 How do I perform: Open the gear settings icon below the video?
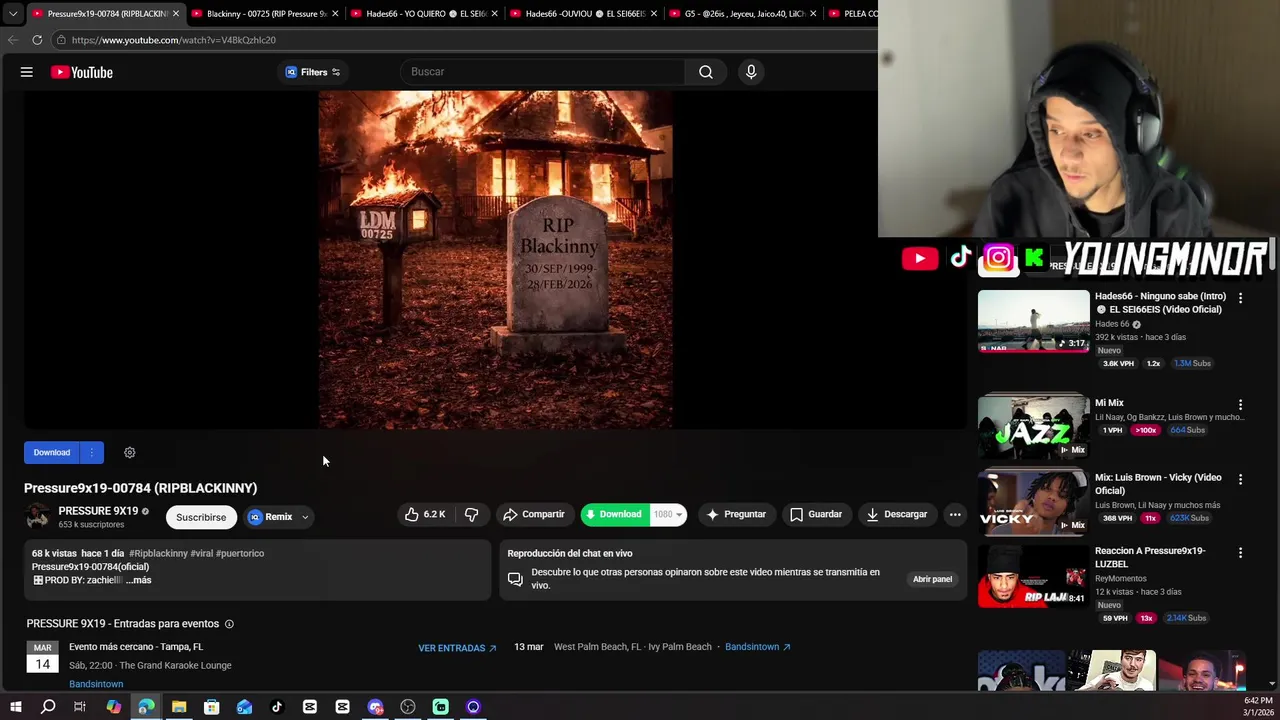(x=130, y=453)
